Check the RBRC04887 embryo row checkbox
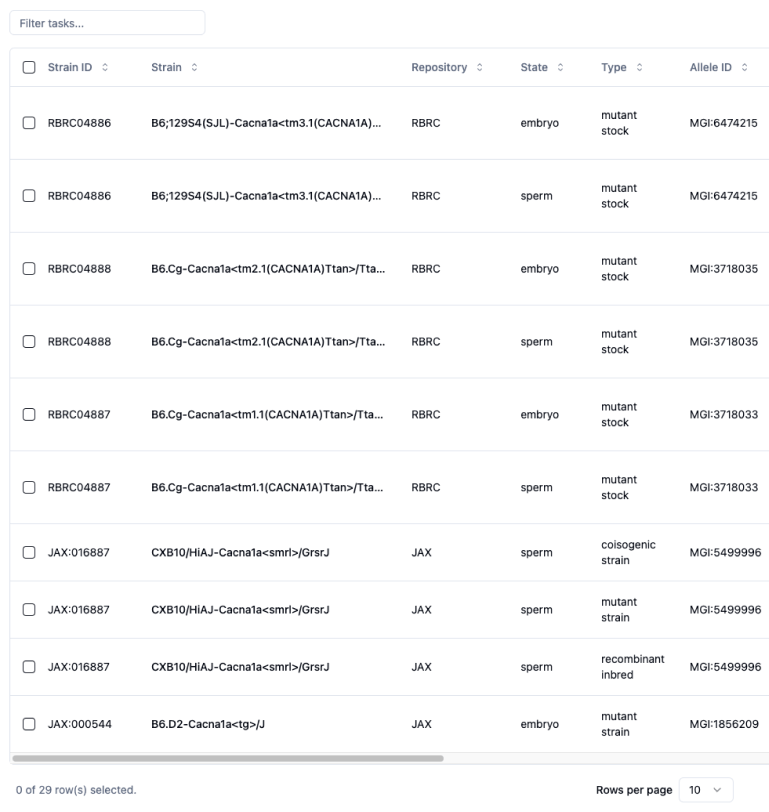This screenshot has height=812, width=769. point(29,415)
